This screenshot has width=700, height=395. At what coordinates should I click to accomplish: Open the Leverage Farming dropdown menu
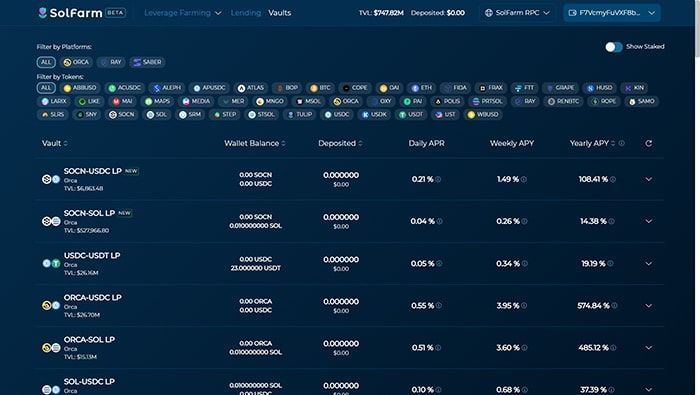(183, 13)
